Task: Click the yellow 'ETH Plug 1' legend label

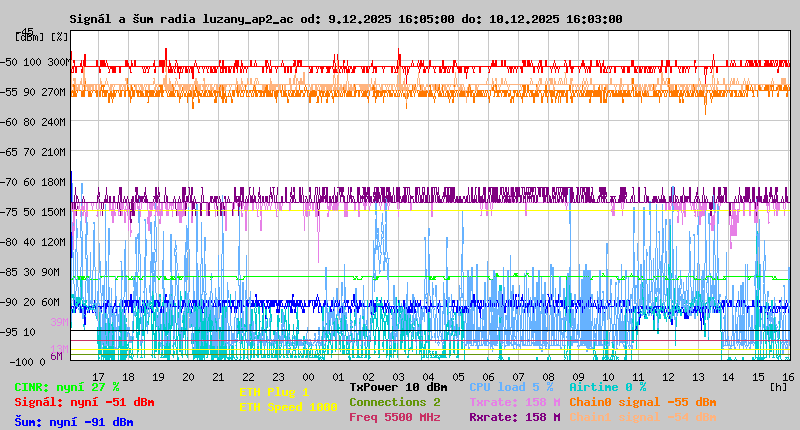Action: click(x=274, y=392)
